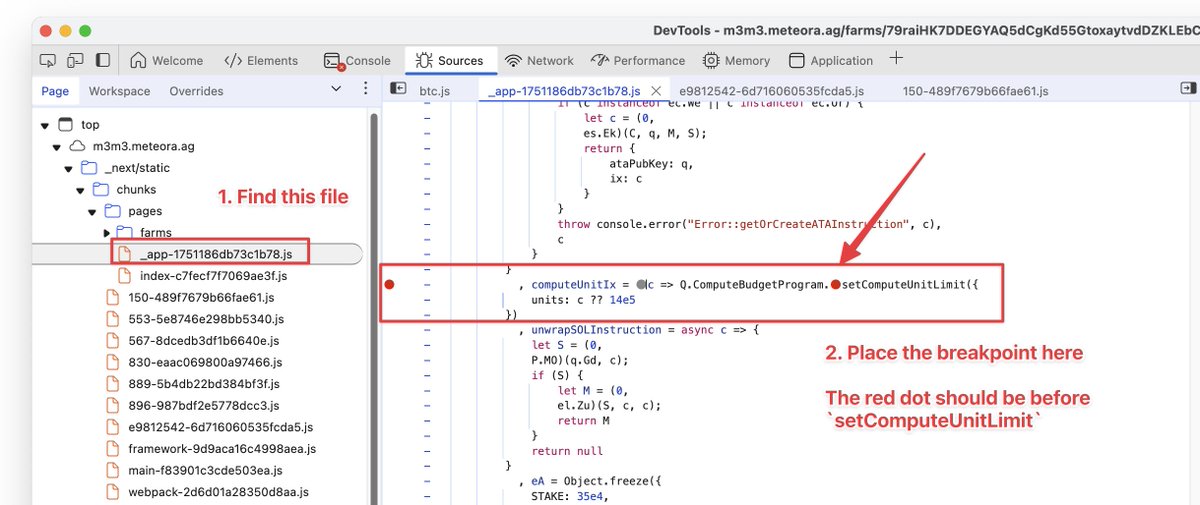
Task: Click the navigator pane vertical scrollbar
Action: (375, 308)
